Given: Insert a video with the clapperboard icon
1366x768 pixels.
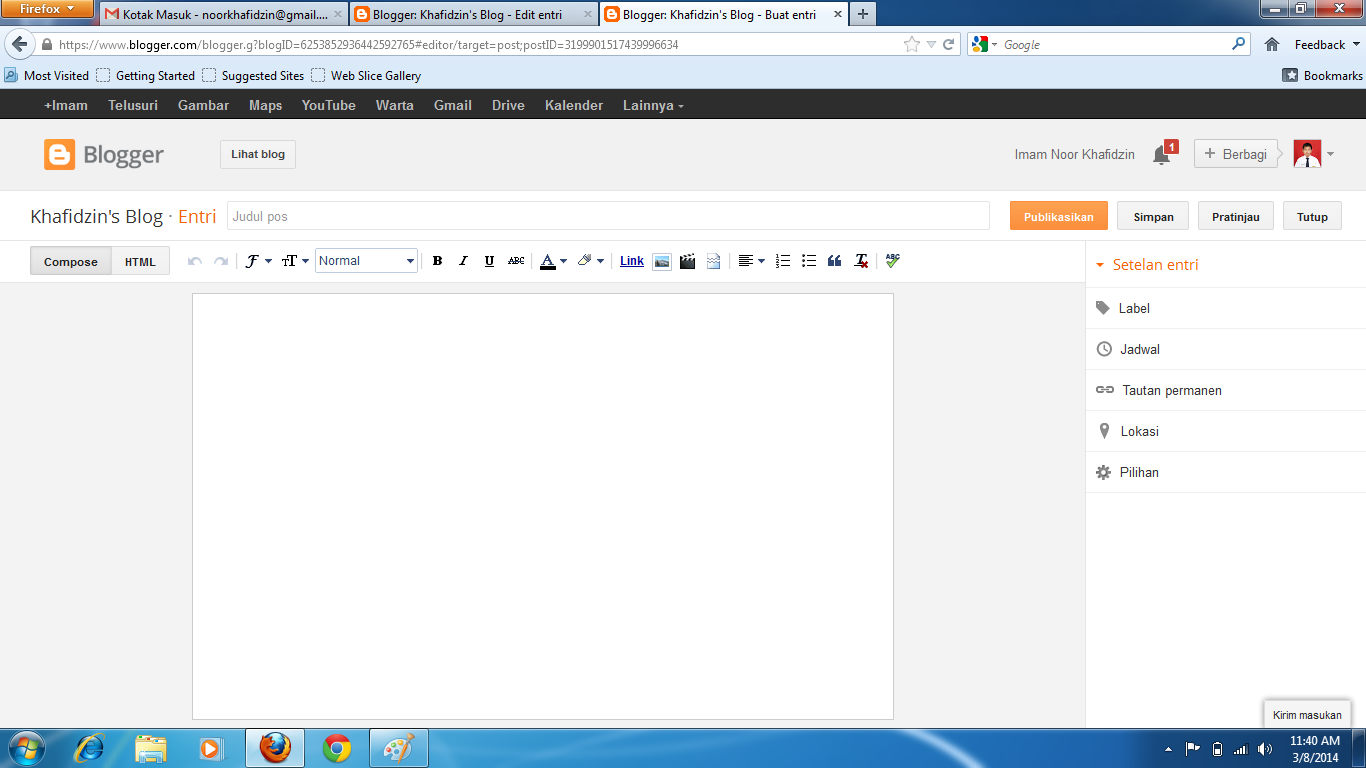Looking at the screenshot, I should 687,261.
